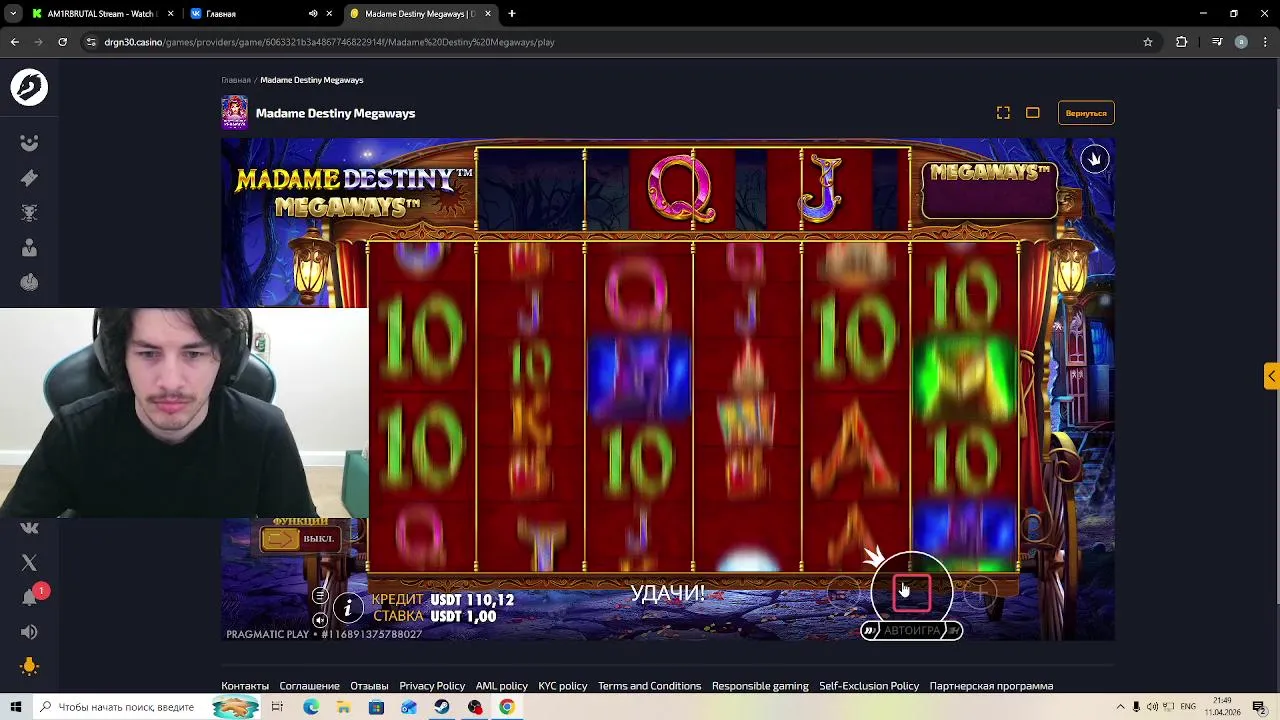Open Terms and Conditions link
The image size is (1280, 720).
[649, 686]
